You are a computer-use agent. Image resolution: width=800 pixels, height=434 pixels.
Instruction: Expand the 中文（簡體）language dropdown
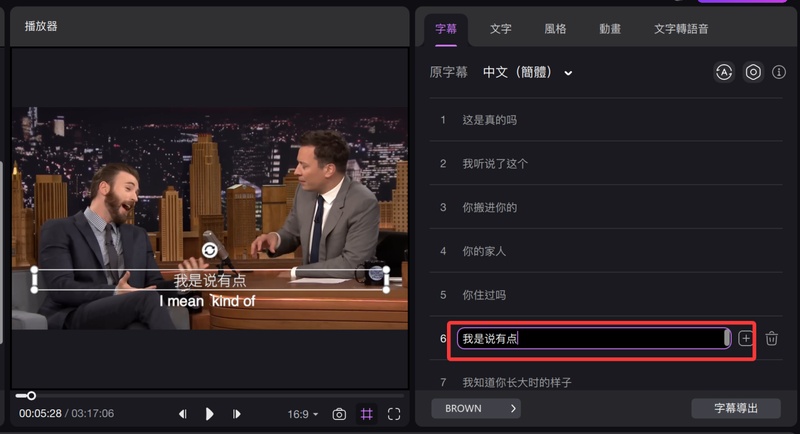pos(527,73)
